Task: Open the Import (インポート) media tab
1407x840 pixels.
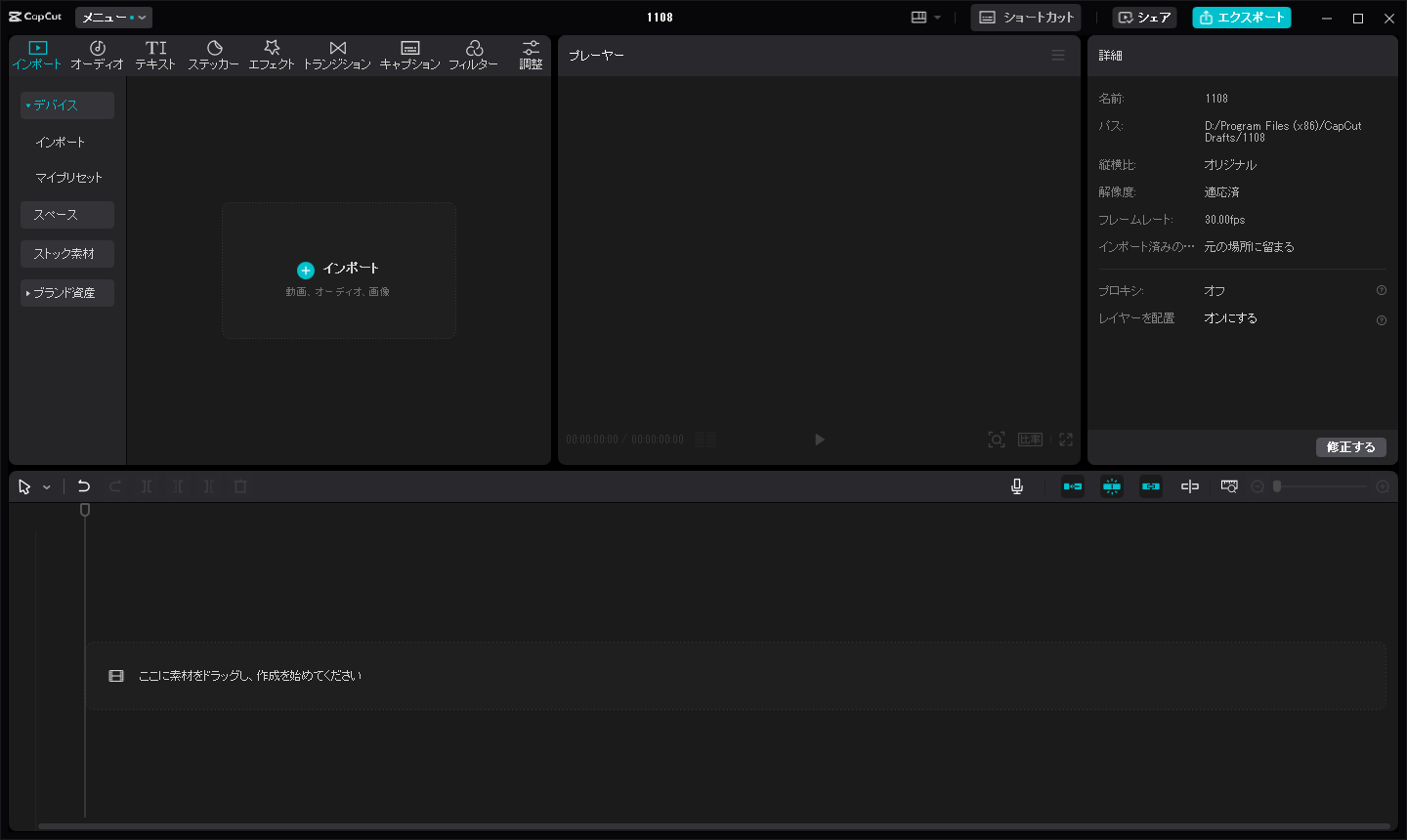Action: click(37, 55)
